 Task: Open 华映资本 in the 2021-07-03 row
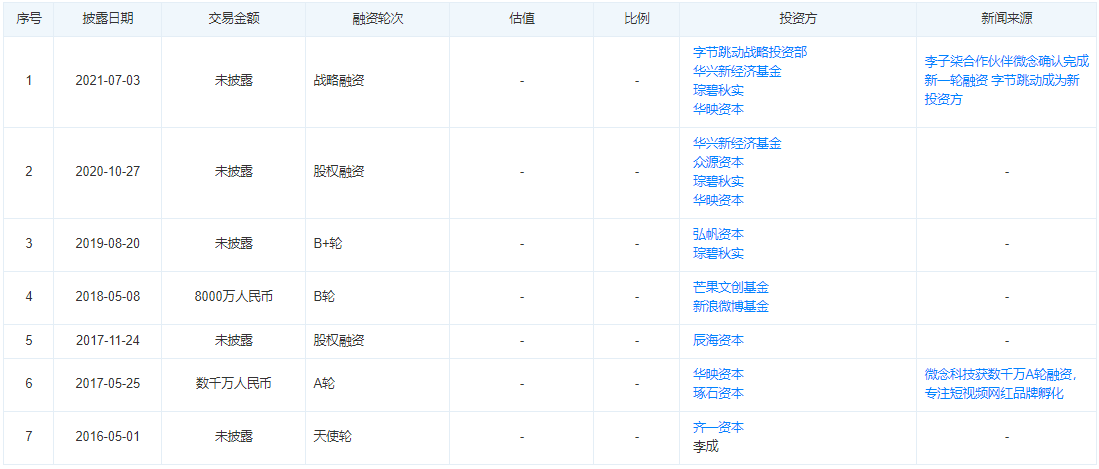pos(718,109)
